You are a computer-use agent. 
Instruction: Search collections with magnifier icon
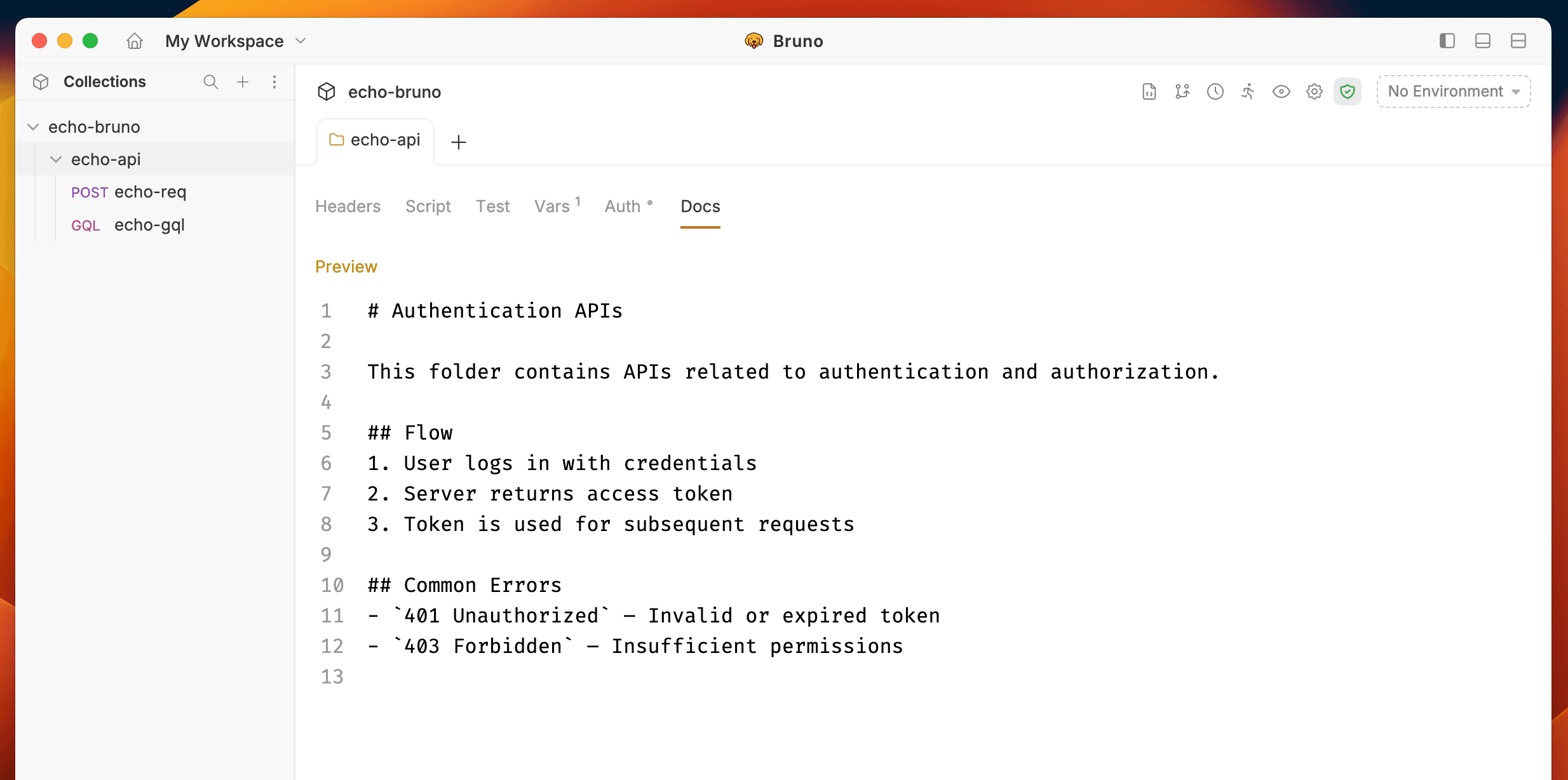(x=210, y=82)
